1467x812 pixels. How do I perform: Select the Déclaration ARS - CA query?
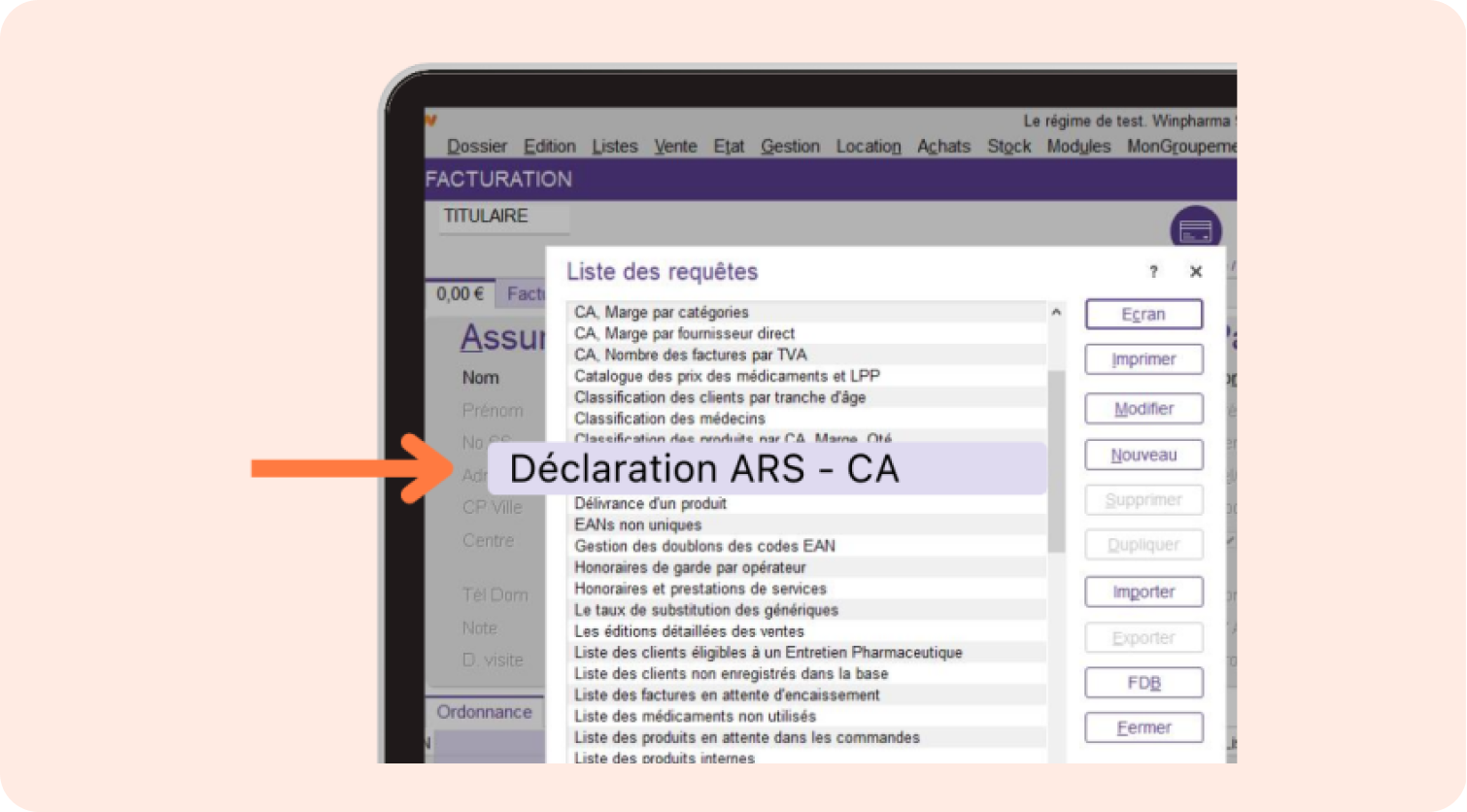pyautogui.click(x=704, y=469)
